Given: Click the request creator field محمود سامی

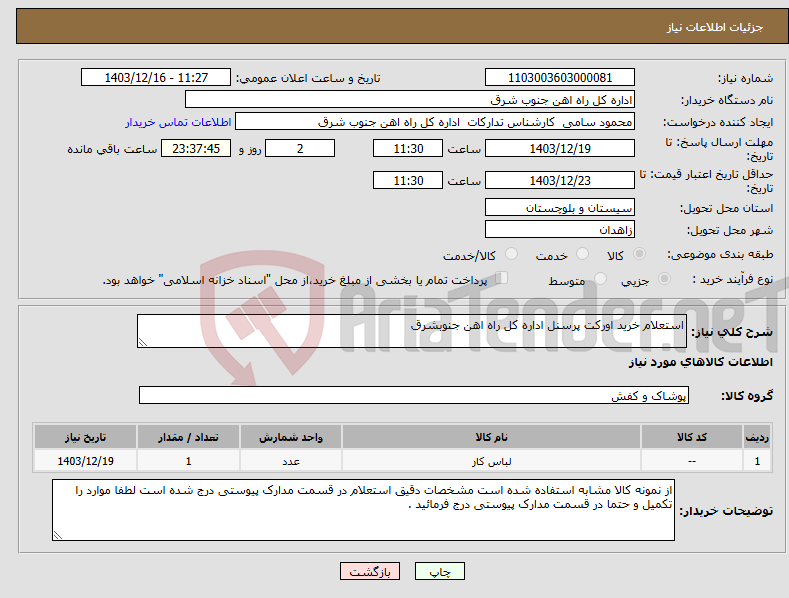Looking at the screenshot, I should click(x=435, y=122).
